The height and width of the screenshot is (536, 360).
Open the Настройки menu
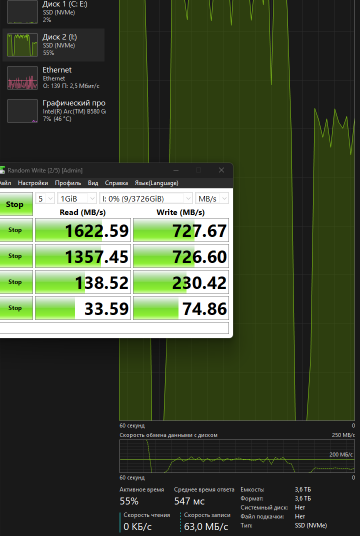[x=33, y=183]
